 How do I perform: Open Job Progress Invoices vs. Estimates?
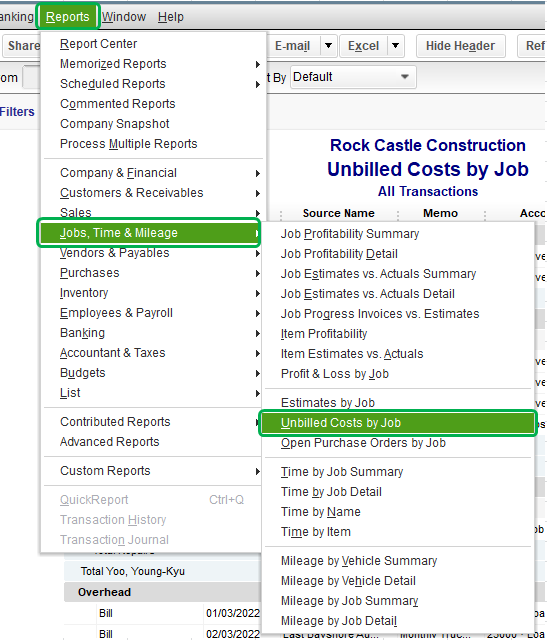[x=398, y=314]
